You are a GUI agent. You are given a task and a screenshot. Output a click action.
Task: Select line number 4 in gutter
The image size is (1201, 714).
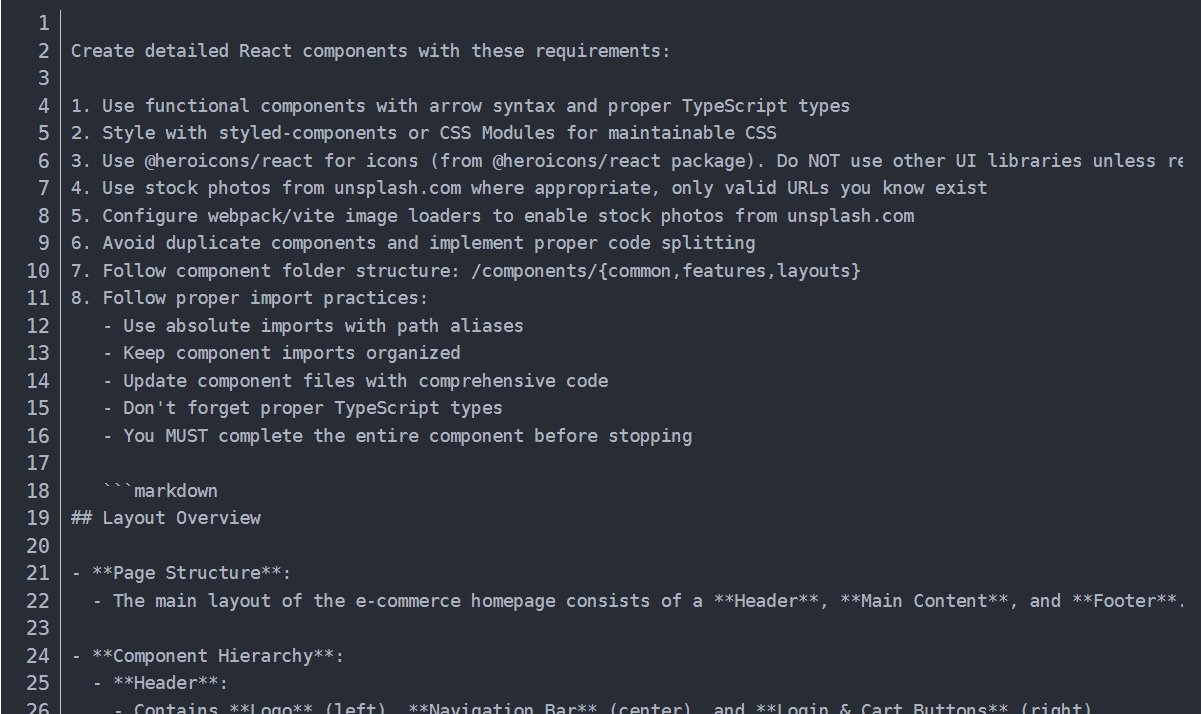pyautogui.click(x=43, y=106)
